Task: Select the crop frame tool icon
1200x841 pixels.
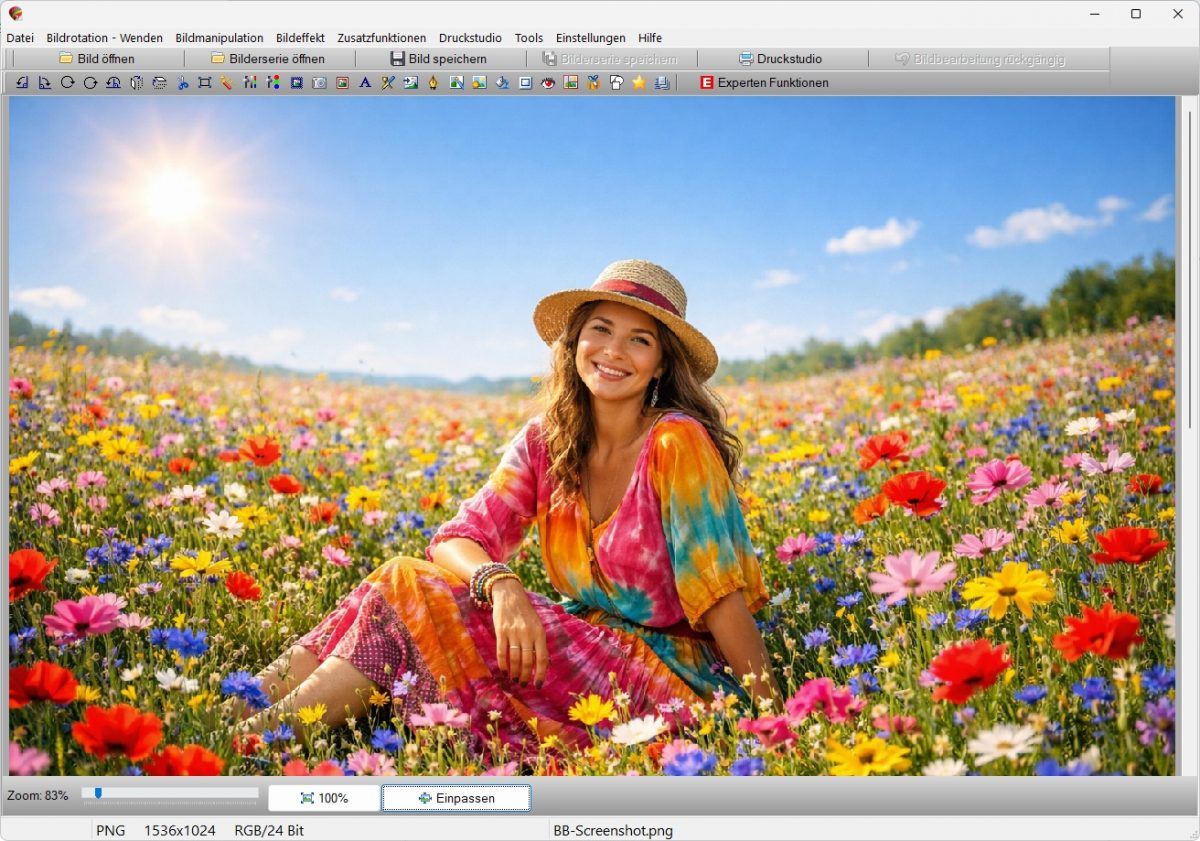Action: coord(204,83)
